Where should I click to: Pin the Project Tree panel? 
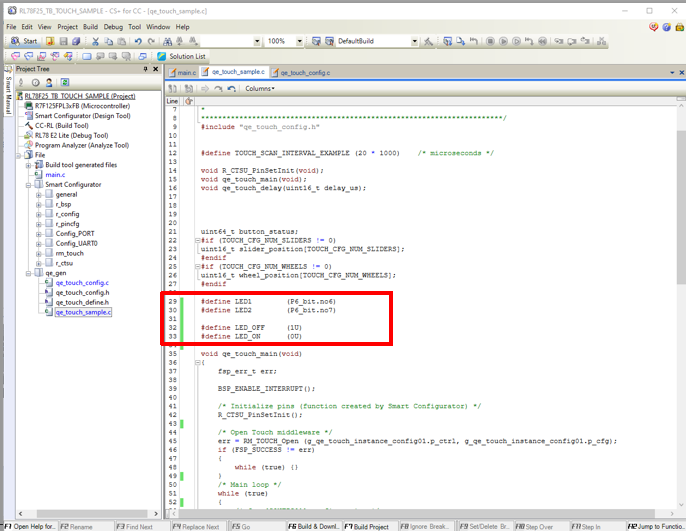(145, 69)
